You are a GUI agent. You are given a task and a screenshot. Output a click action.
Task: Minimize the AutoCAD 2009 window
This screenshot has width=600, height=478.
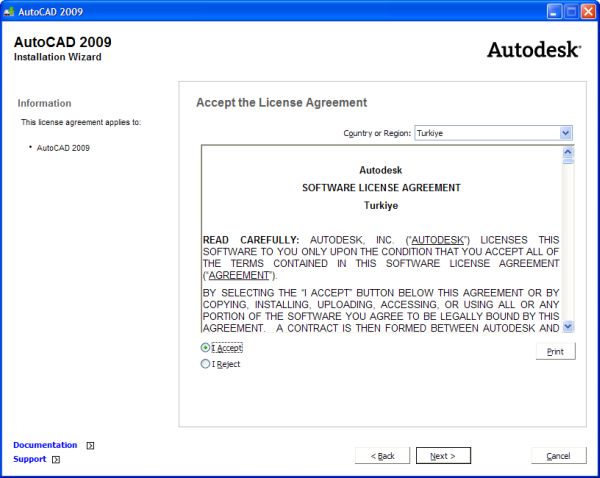[554, 11]
